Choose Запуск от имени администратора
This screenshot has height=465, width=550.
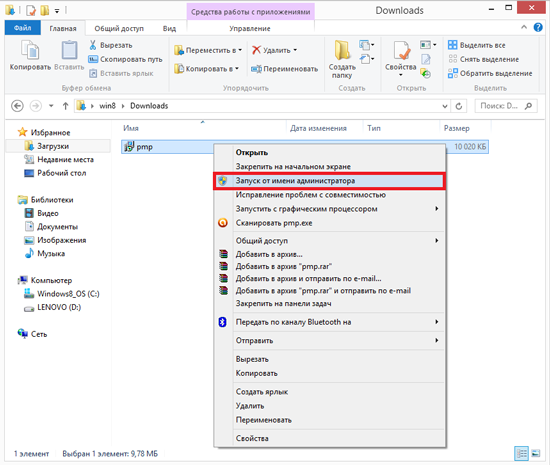coord(330,181)
